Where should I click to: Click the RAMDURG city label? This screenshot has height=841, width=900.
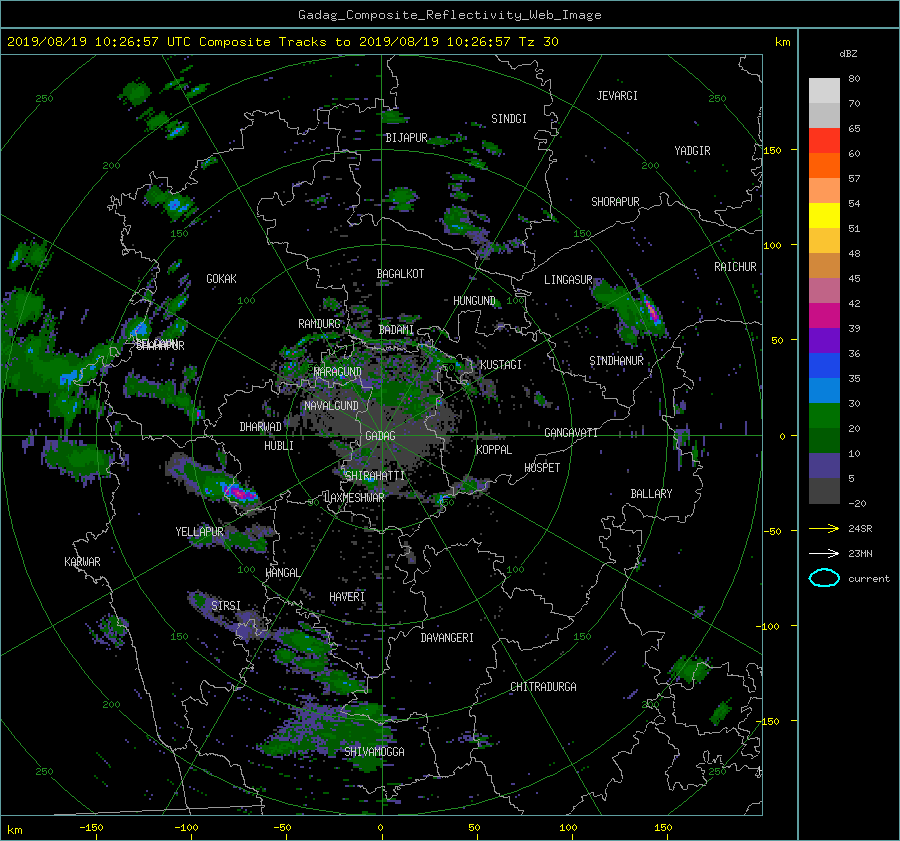319,324
